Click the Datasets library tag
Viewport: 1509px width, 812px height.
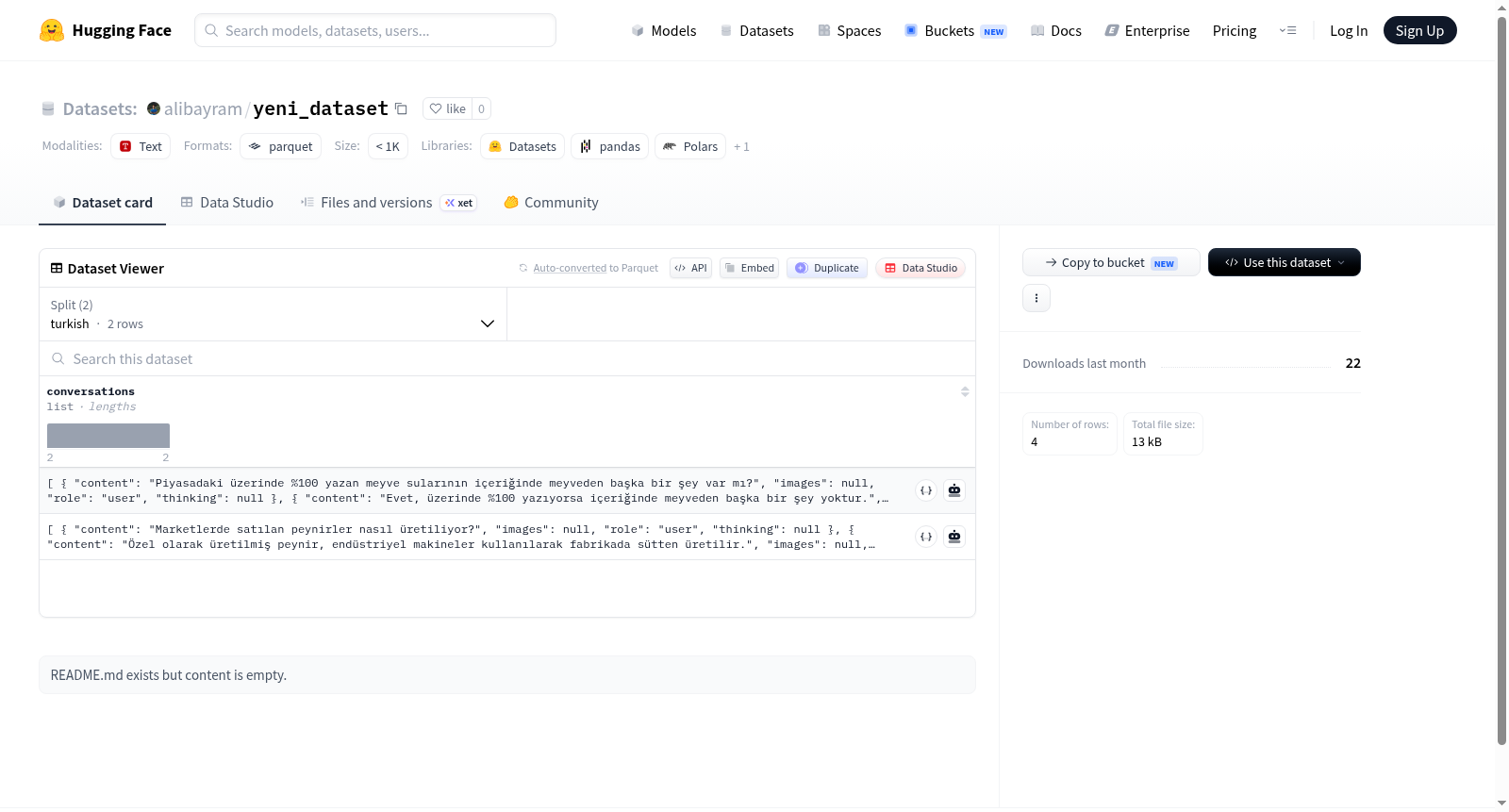click(522, 146)
